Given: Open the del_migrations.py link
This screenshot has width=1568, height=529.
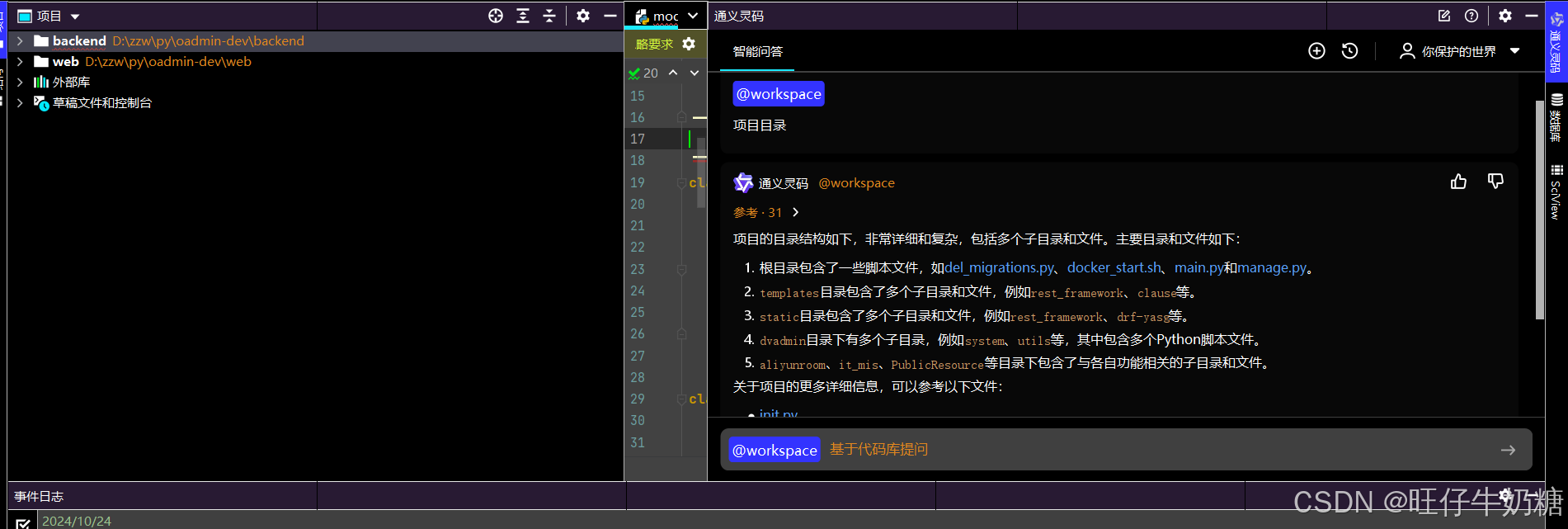Looking at the screenshot, I should [x=1000, y=267].
